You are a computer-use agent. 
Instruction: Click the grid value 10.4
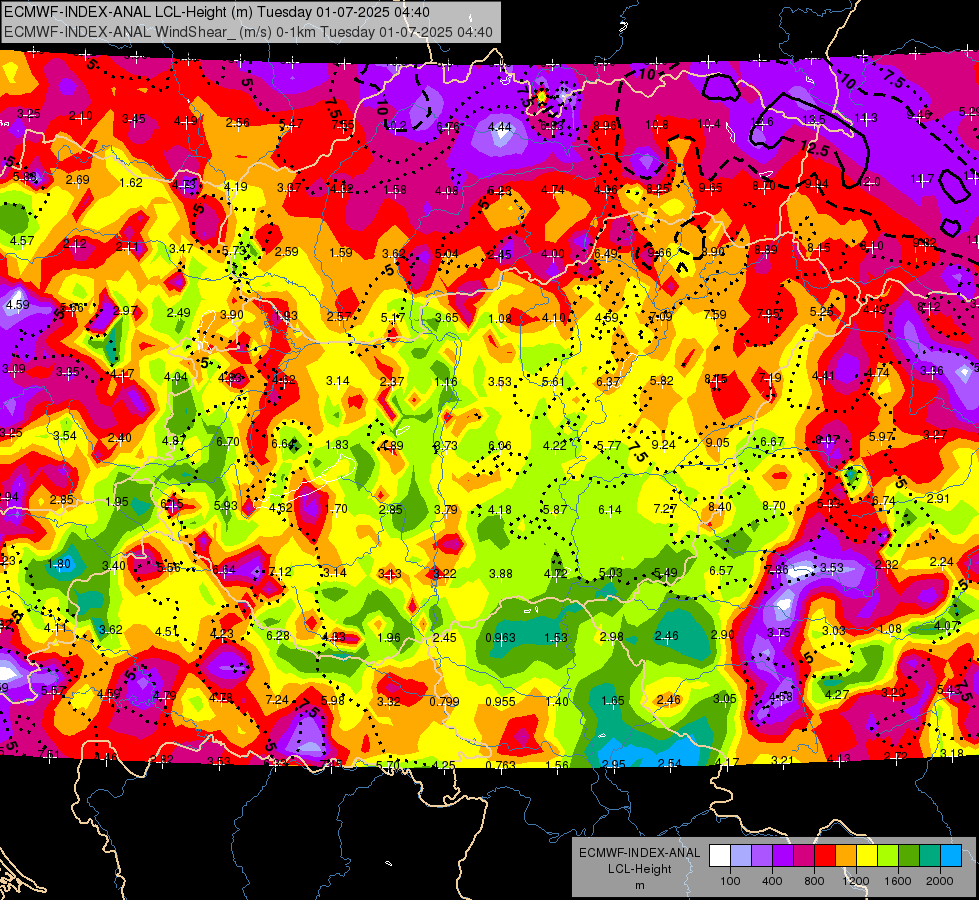[x=709, y=124]
